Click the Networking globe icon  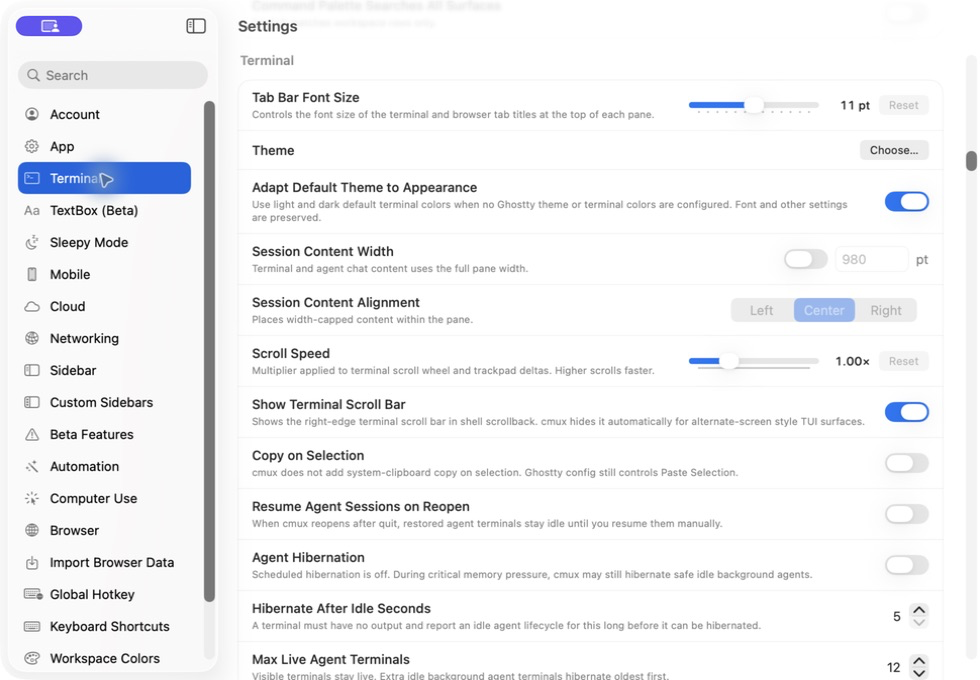pos(32,338)
